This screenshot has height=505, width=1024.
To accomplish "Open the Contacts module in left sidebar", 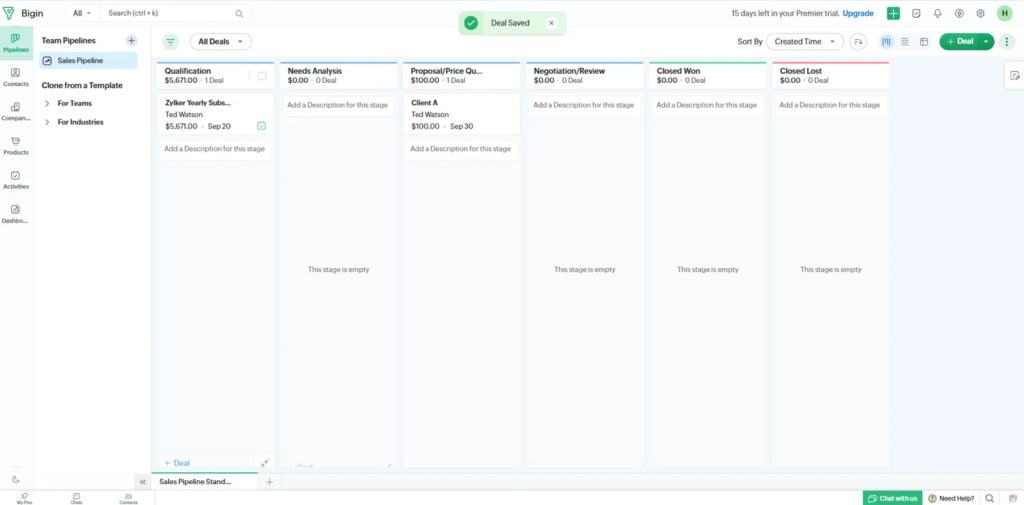I will point(16,77).
